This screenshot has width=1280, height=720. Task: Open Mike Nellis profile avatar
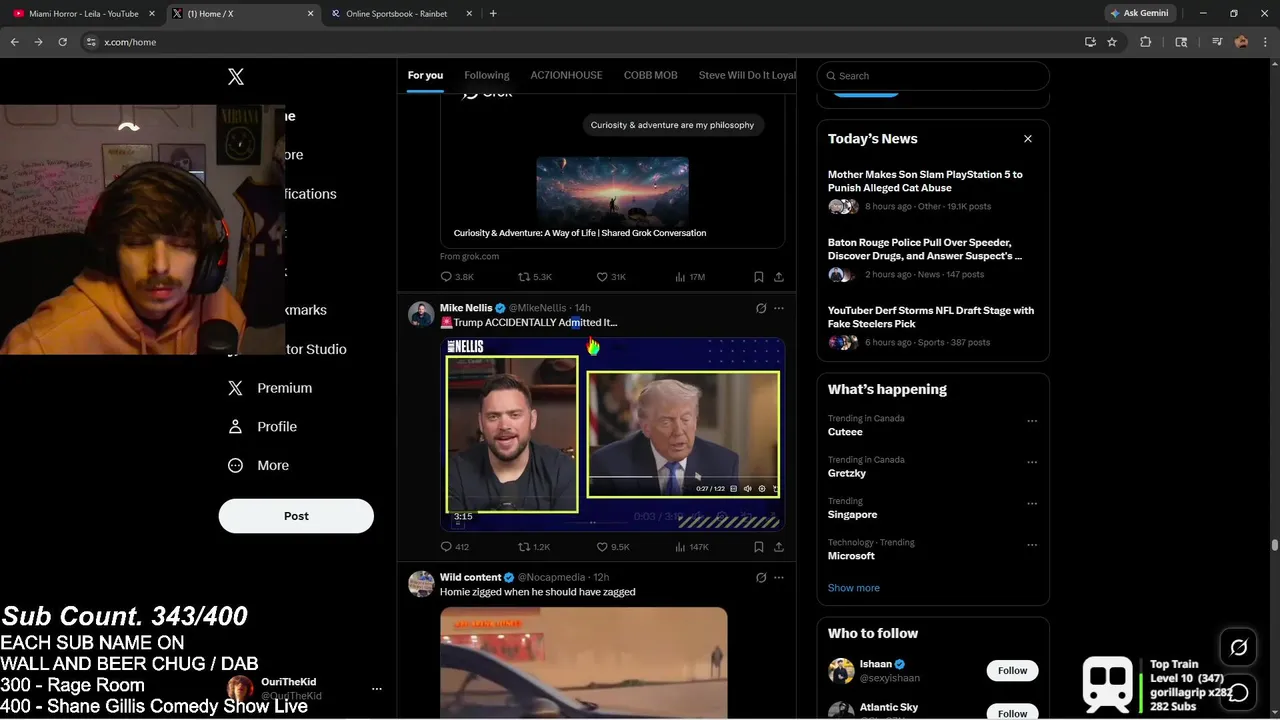coord(421,314)
